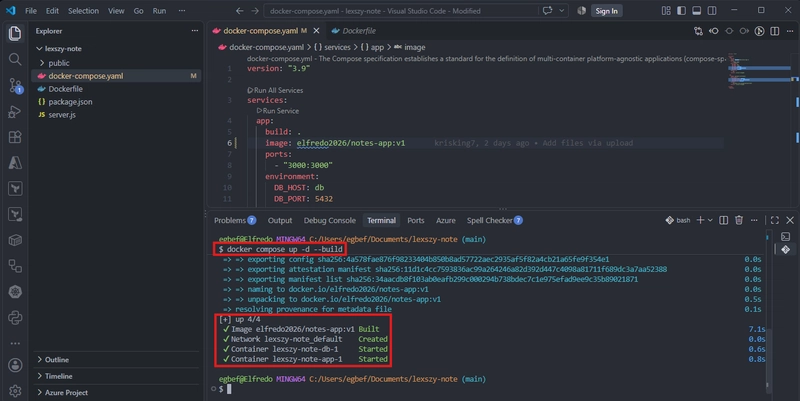This screenshot has height=401, width=800.
Task: Switch to the Dockerfile editor tab
Action: 353,31
